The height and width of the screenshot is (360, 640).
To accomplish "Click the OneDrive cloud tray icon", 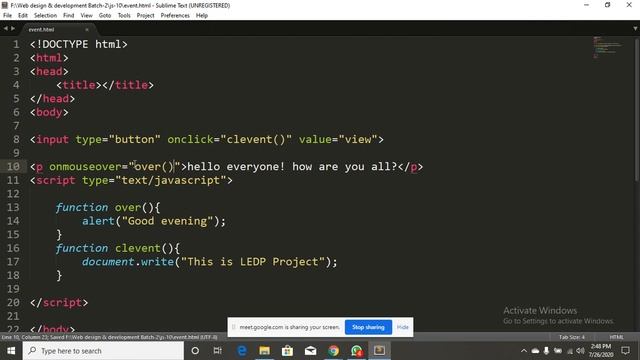I will pos(535,351).
